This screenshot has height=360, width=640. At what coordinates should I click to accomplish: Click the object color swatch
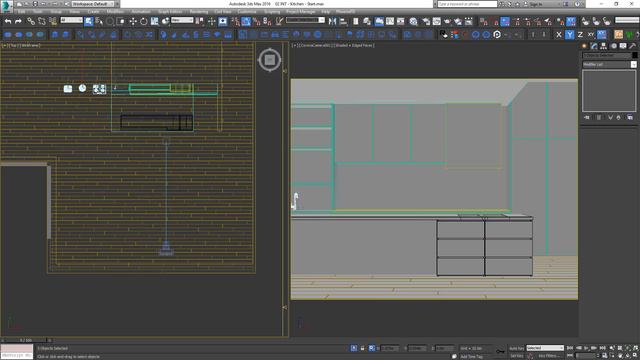(635, 55)
